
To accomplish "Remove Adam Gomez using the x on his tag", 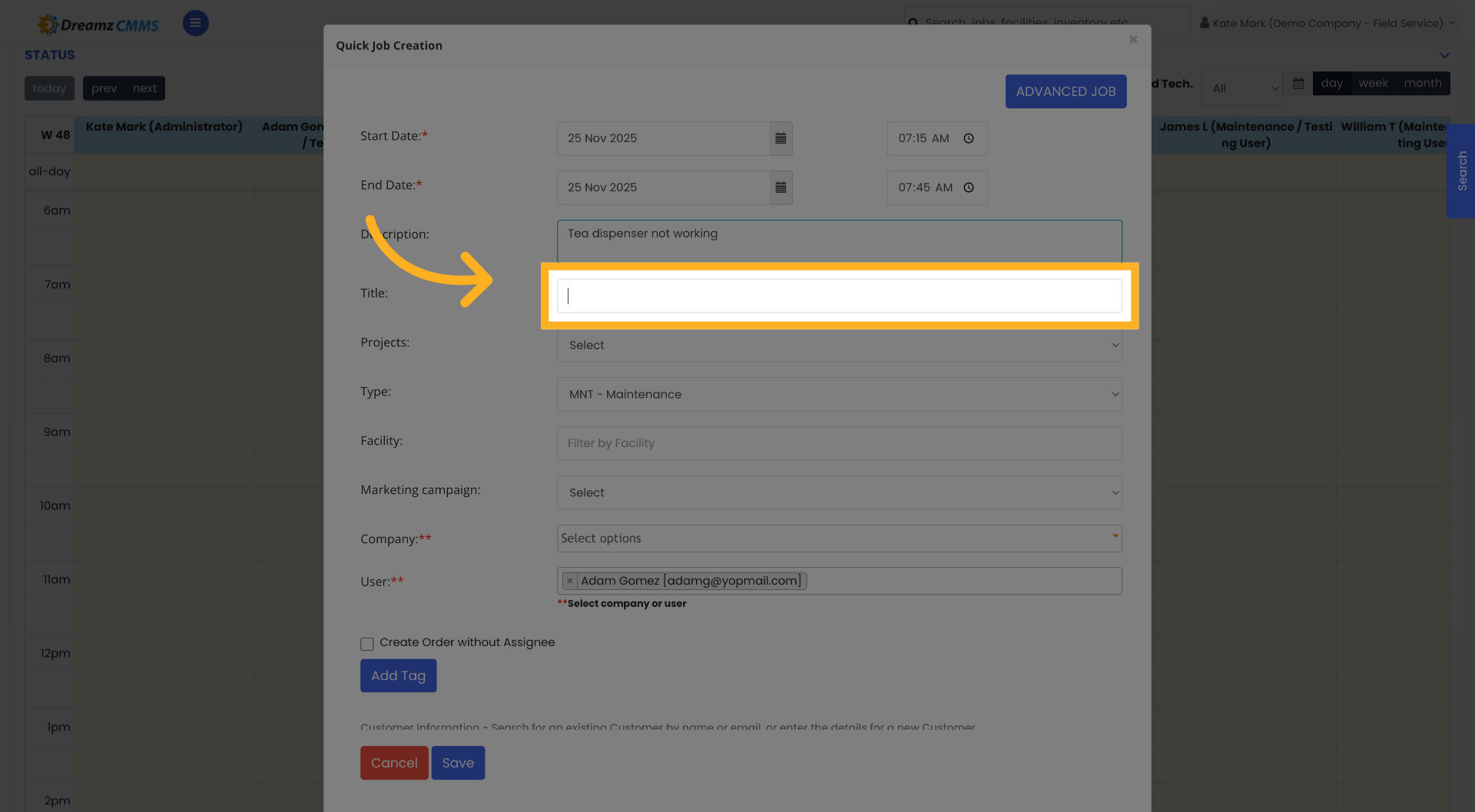I will [569, 581].
